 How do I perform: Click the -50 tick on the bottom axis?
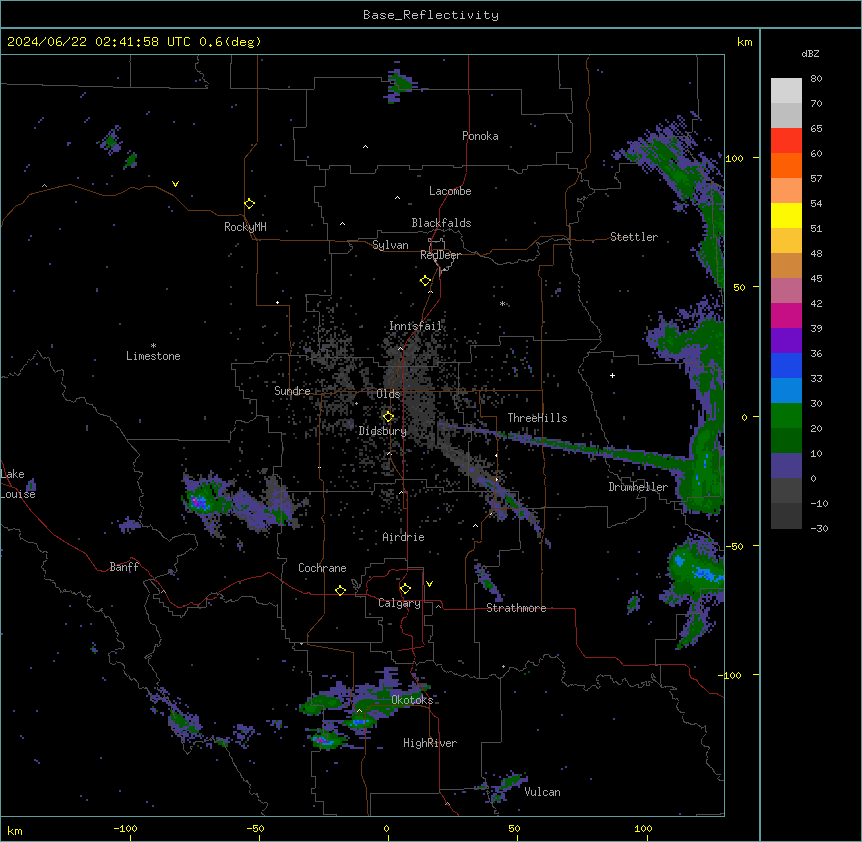(255, 828)
